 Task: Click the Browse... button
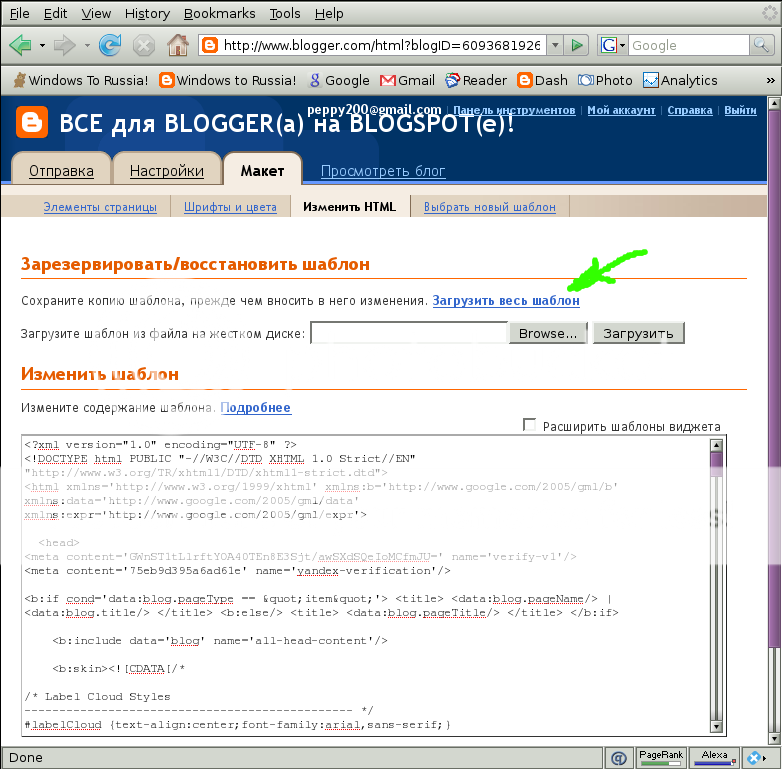tap(548, 333)
